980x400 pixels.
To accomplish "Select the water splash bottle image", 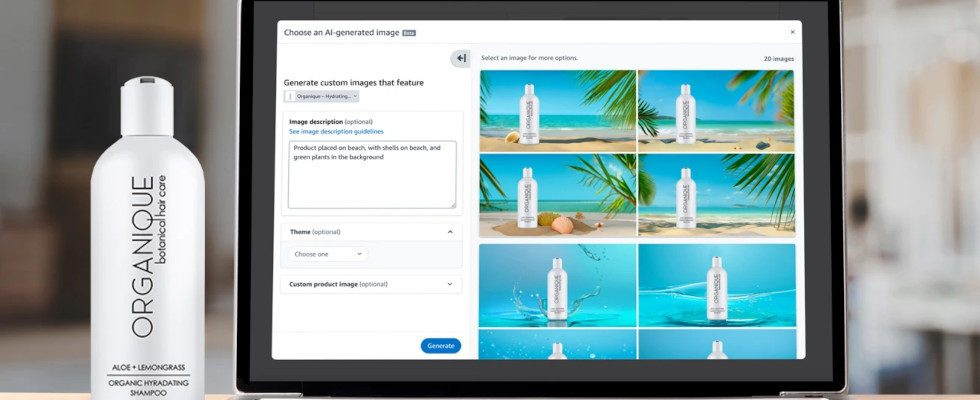I will click(x=557, y=285).
